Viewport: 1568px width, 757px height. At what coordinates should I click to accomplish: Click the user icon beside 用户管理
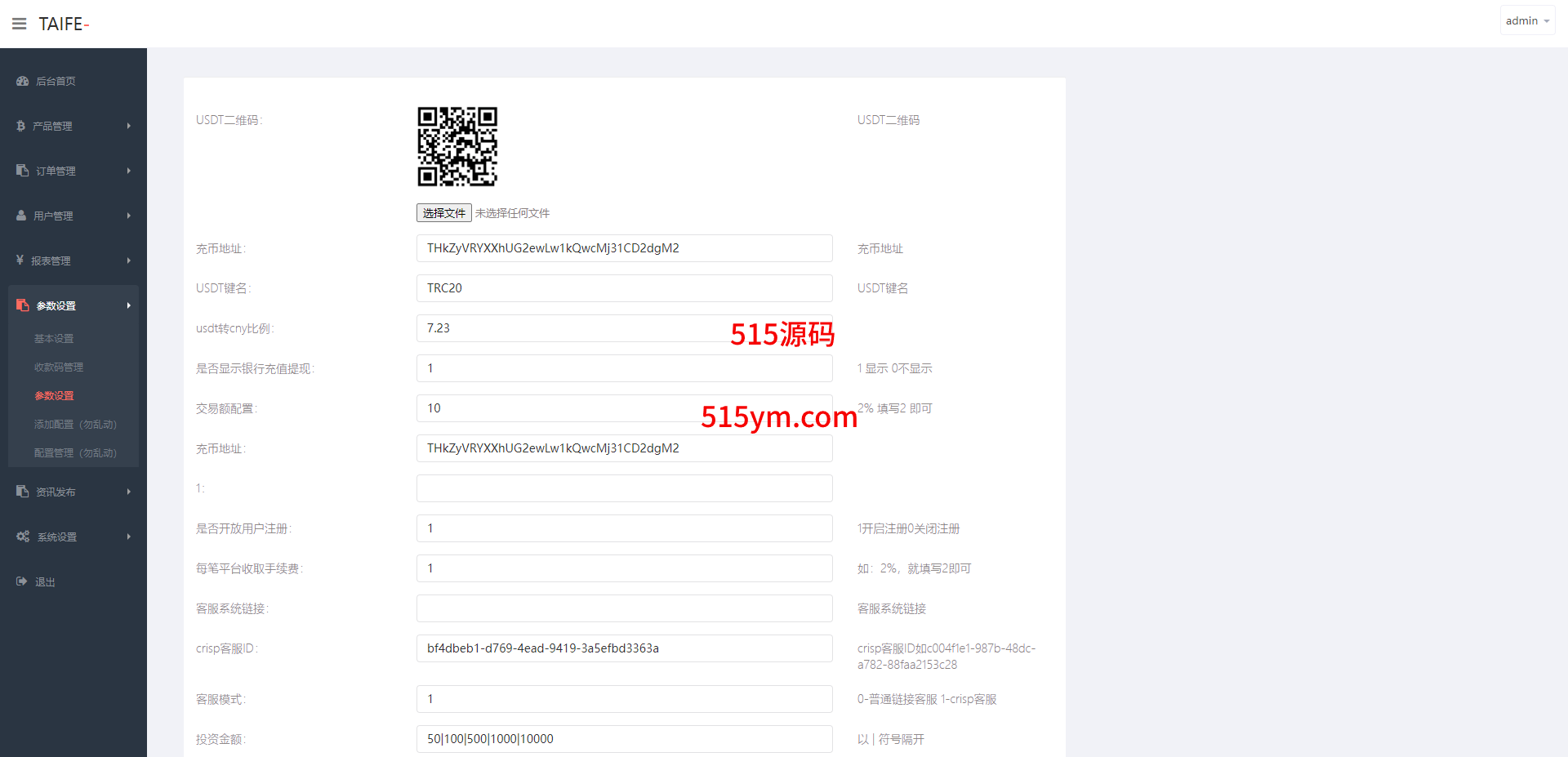click(21, 216)
